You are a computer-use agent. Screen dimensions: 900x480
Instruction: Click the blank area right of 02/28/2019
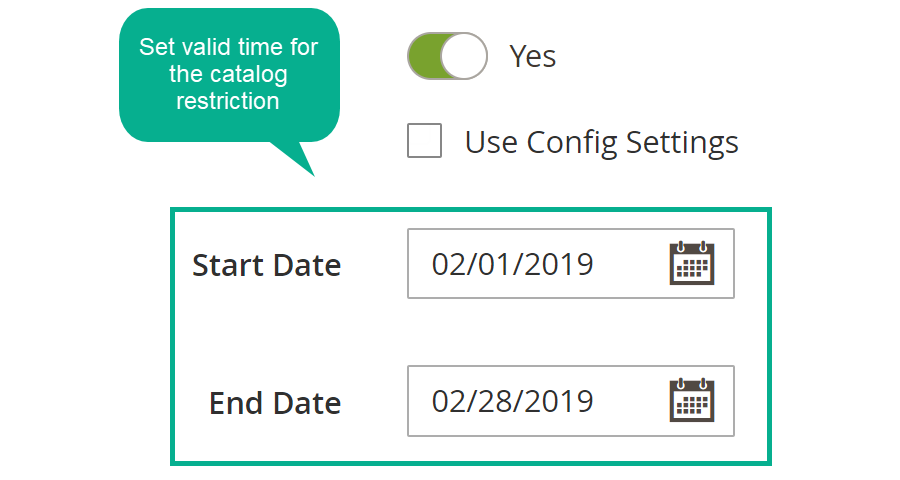[x=631, y=401]
